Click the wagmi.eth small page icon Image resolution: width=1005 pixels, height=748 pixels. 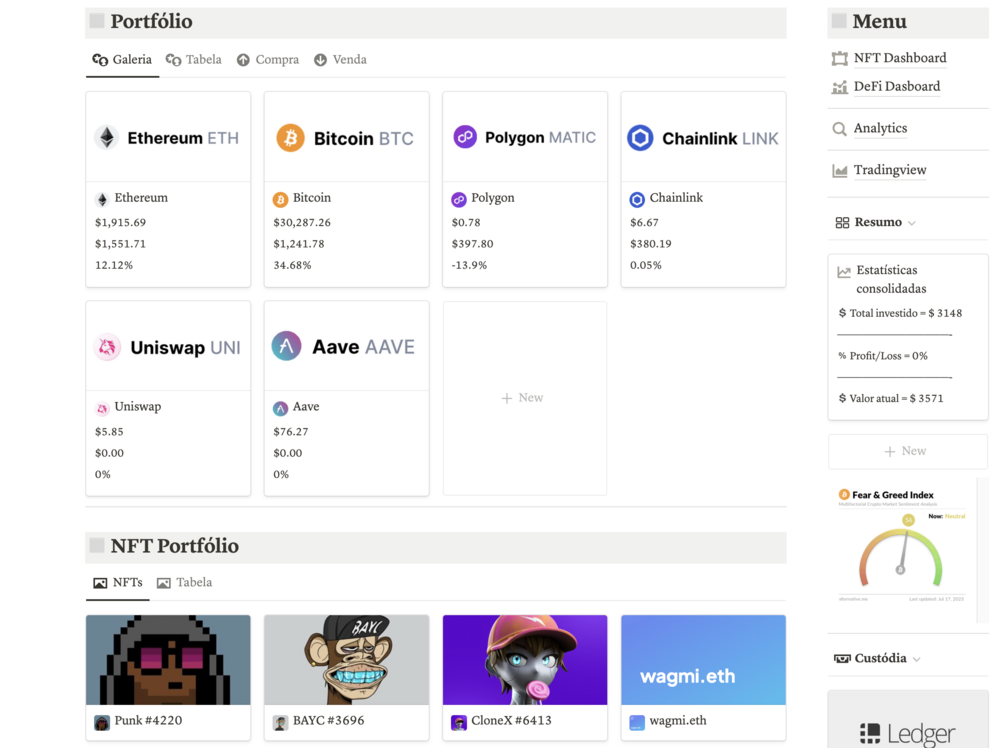tap(637, 722)
